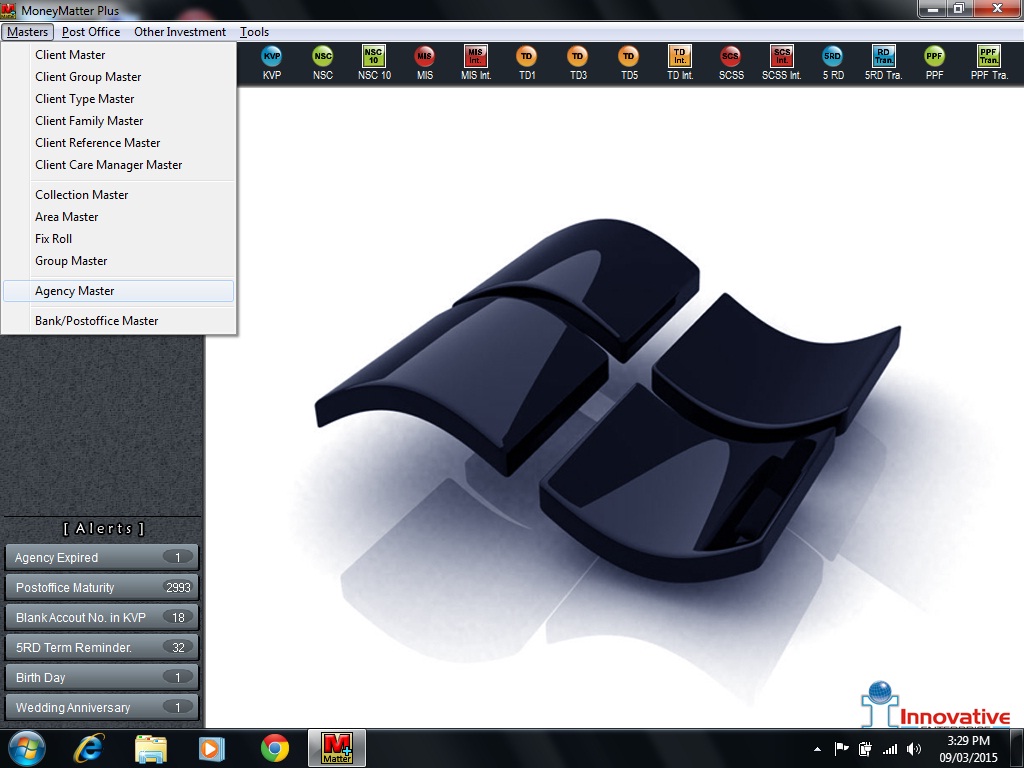Click the TD Int. toolbar icon
This screenshot has height=768, width=1024.
pos(680,62)
